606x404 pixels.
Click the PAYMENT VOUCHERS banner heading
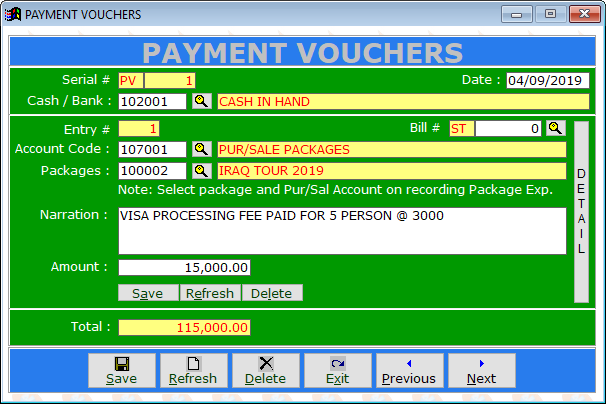tap(303, 52)
